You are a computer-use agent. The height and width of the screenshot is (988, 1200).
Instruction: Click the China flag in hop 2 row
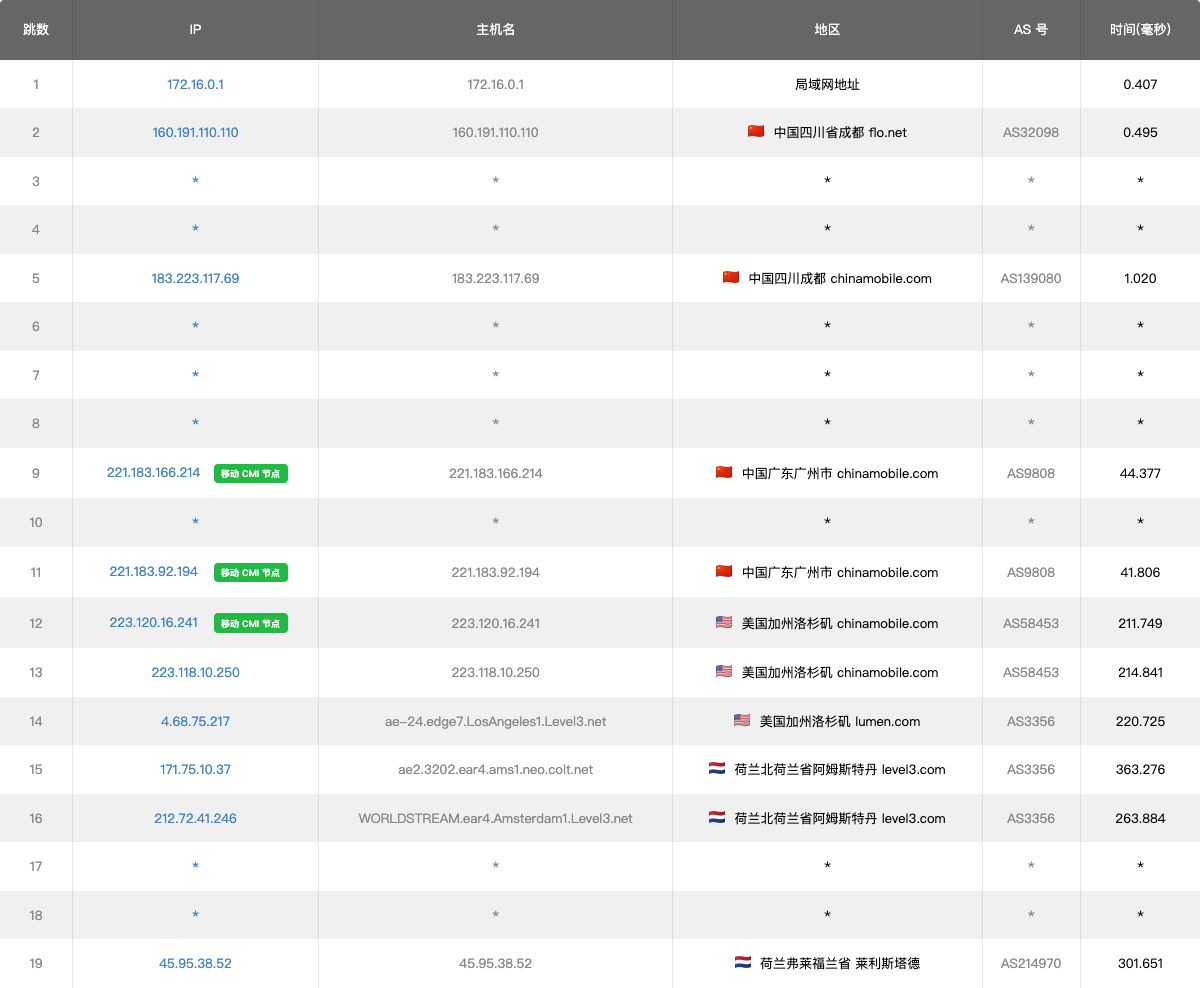pyautogui.click(x=756, y=132)
